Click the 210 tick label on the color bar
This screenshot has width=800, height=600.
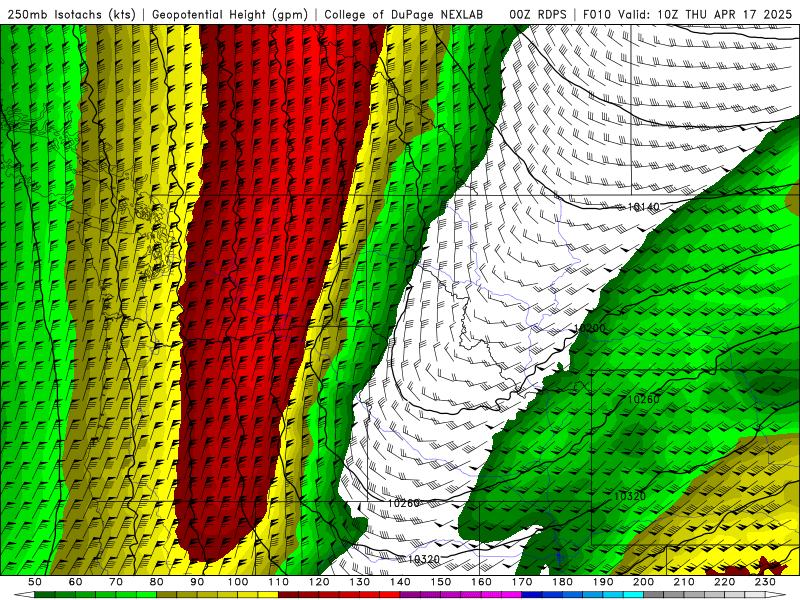point(684,582)
